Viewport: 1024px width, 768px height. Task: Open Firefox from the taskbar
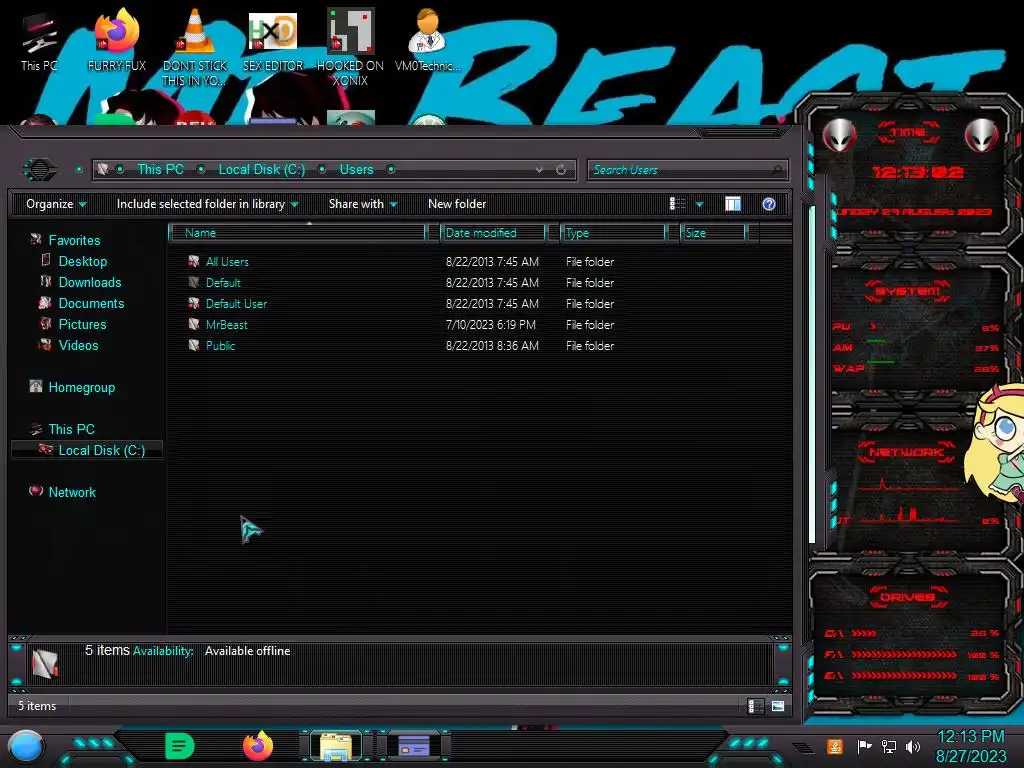[258, 746]
